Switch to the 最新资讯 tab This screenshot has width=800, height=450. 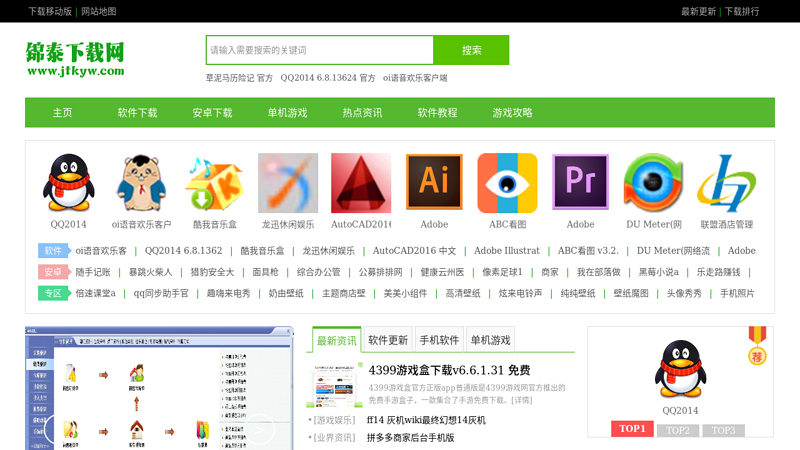337,340
